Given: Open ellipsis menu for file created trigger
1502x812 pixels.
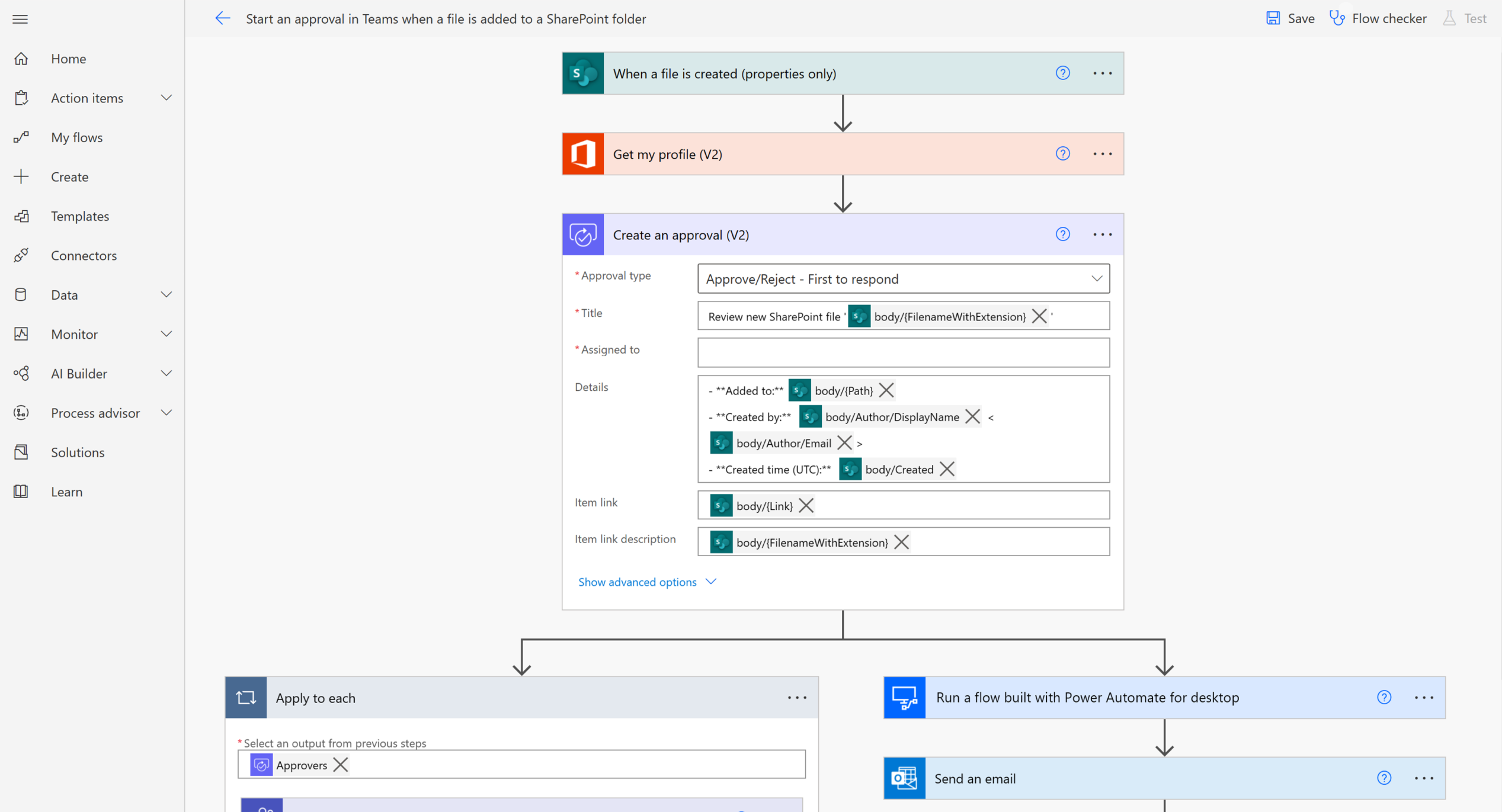Looking at the screenshot, I should (1102, 73).
